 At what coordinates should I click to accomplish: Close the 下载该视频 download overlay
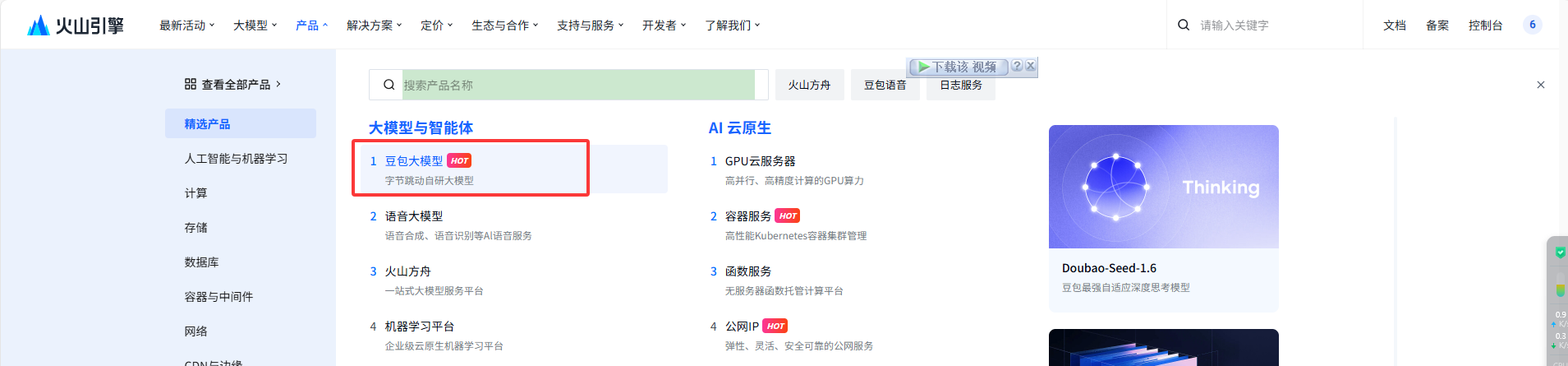click(1030, 66)
